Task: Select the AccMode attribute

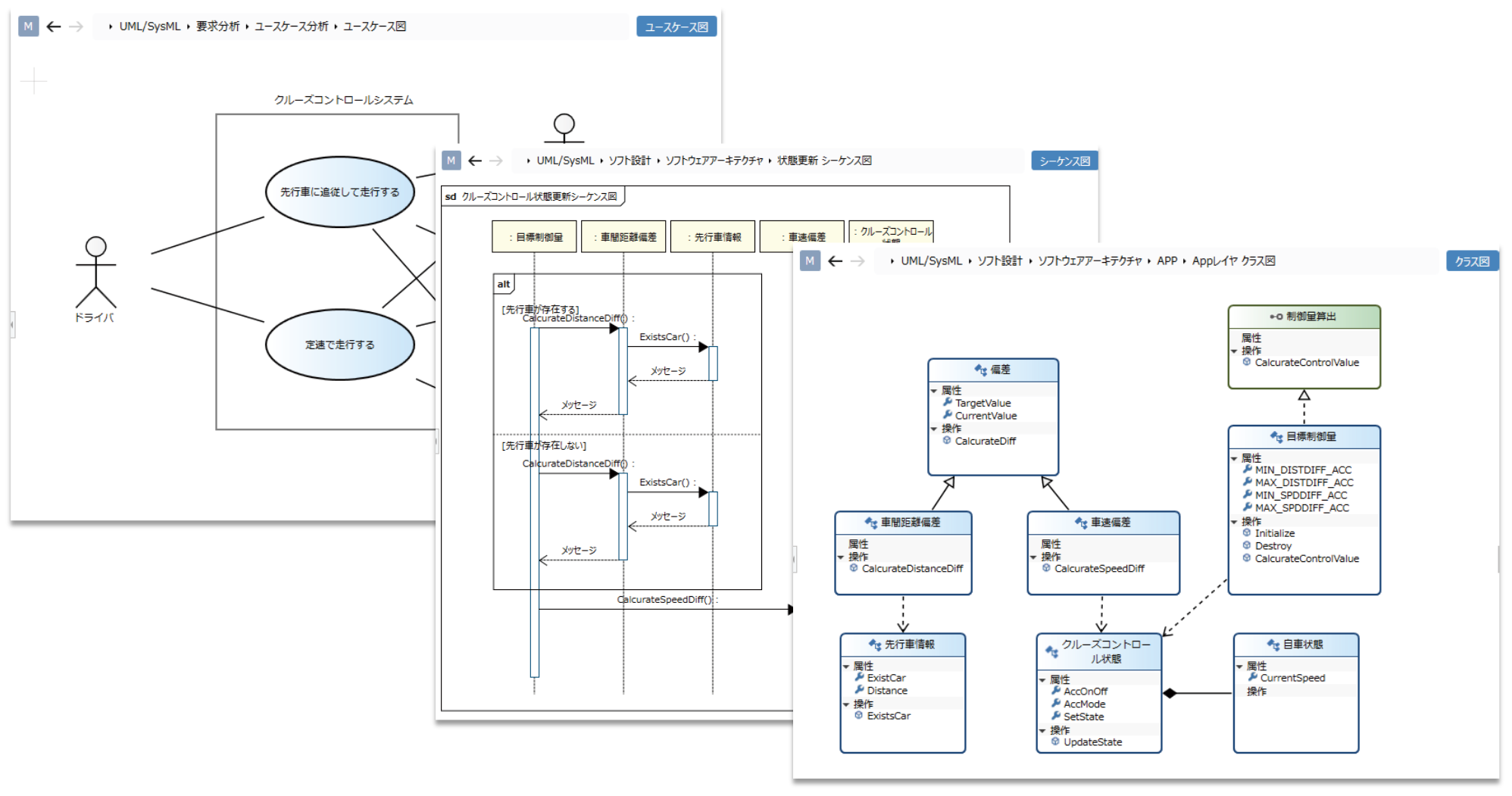Action: tap(1084, 704)
